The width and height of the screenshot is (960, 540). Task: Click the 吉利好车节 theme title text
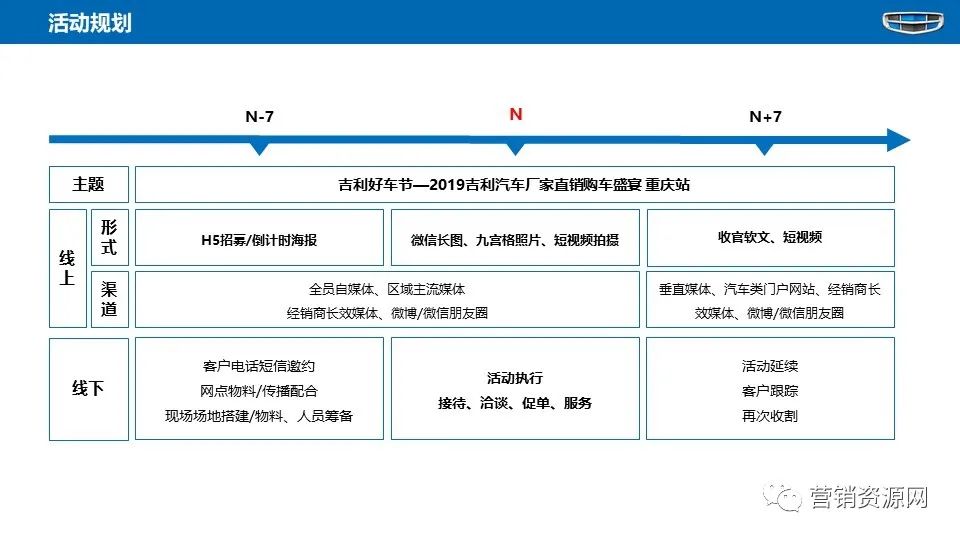click(x=514, y=184)
